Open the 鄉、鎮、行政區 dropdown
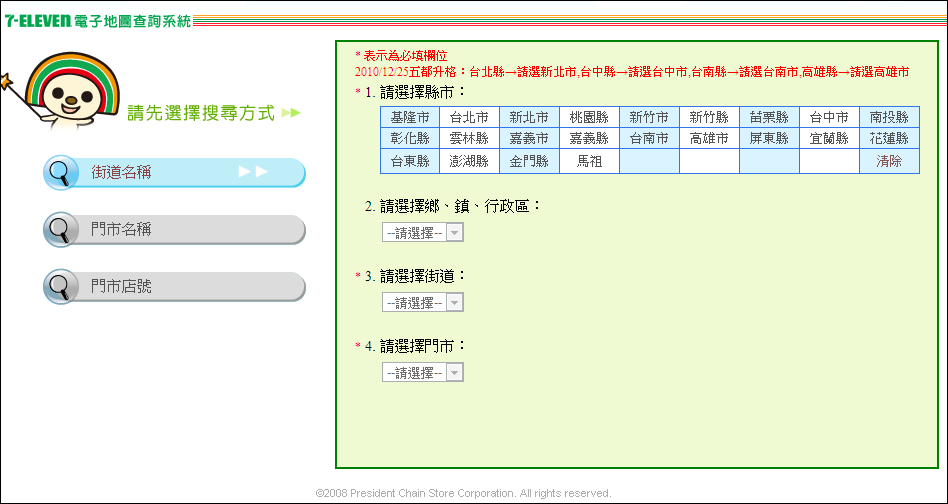The image size is (948, 504). pyautogui.click(x=422, y=232)
